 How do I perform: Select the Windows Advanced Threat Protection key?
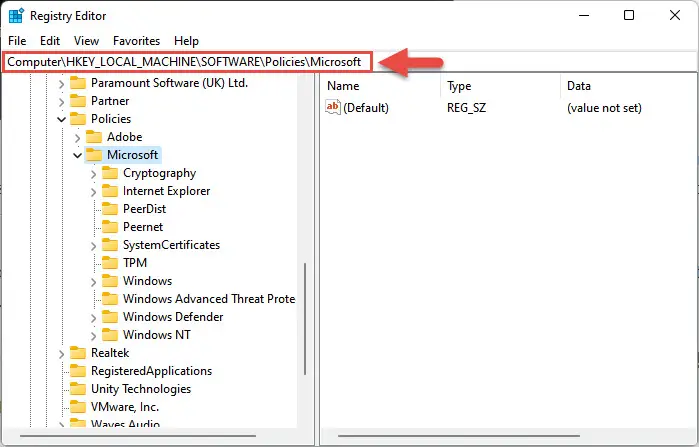pos(209,299)
